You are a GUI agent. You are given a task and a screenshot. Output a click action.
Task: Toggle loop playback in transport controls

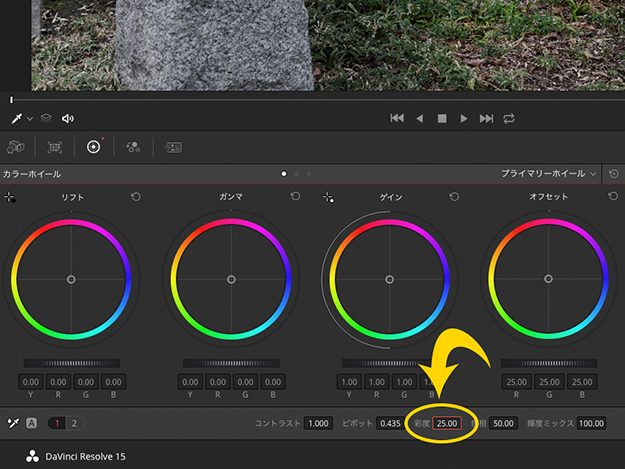(511, 118)
